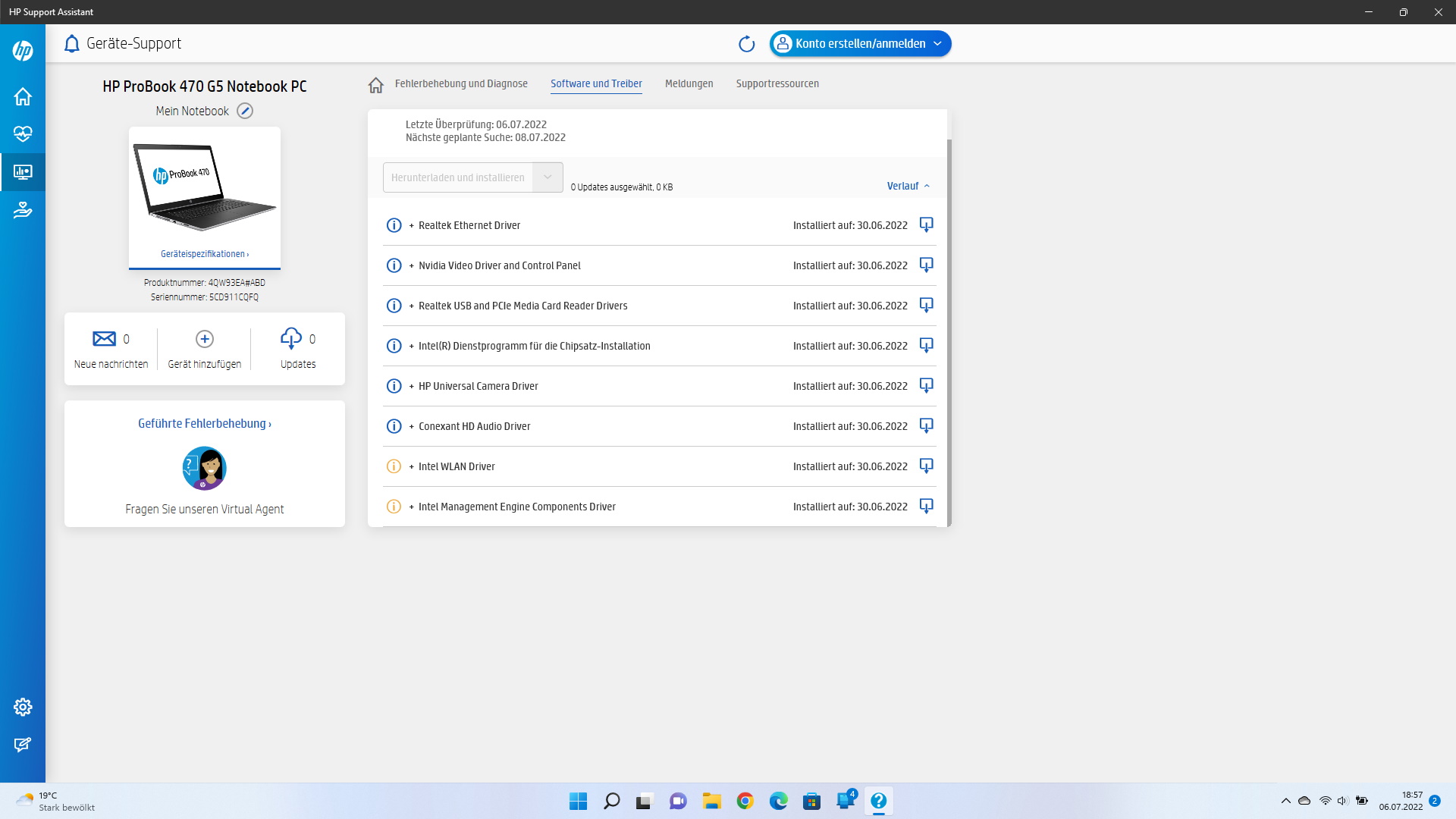Click the notification bell beside Geräte-Support
Viewport: 1456px width, 819px height.
click(72, 44)
